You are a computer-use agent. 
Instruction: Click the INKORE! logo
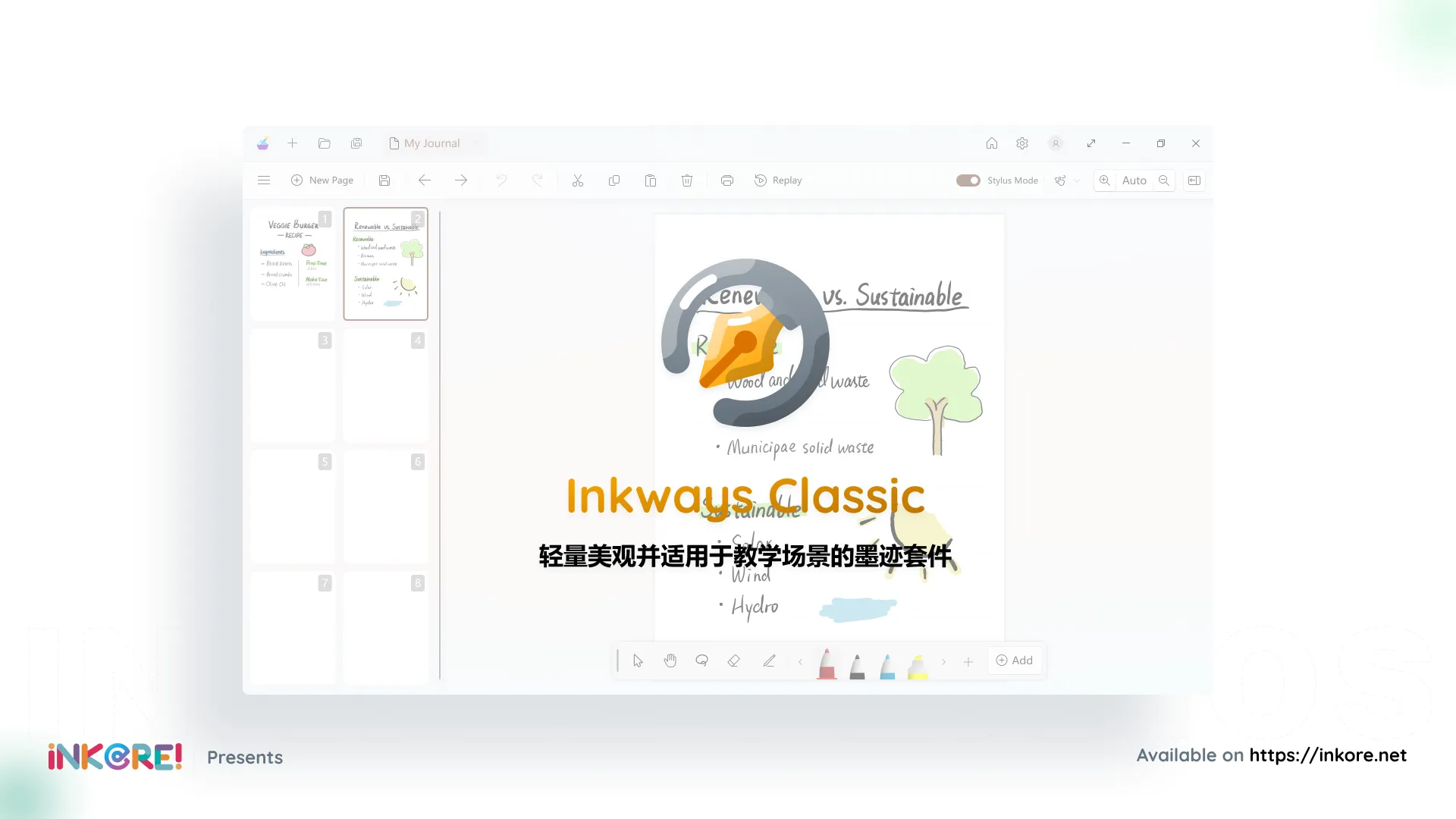pyautogui.click(x=115, y=757)
